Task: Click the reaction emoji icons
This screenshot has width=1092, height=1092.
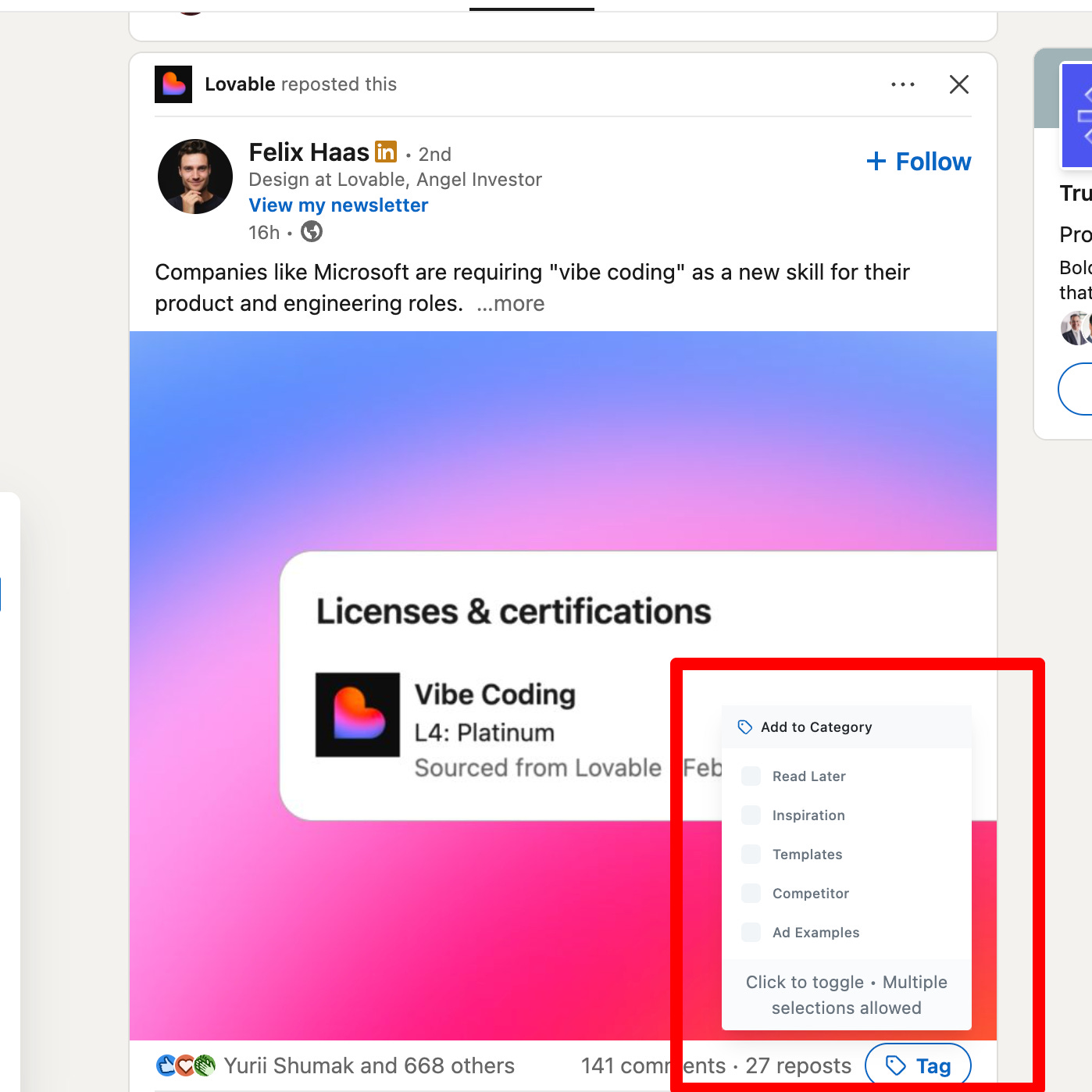Action: [x=185, y=1065]
